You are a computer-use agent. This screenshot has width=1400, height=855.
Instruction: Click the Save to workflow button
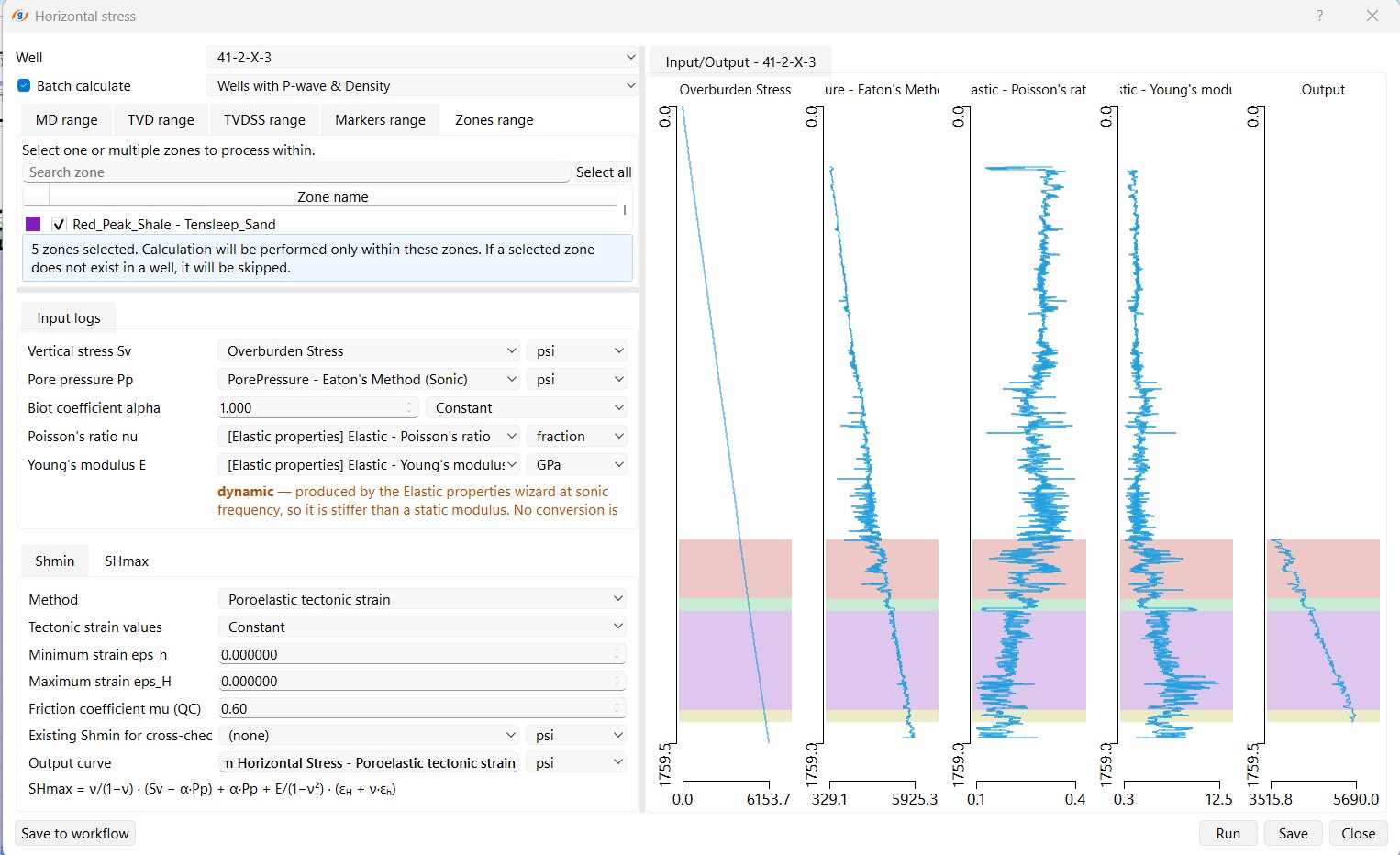[x=75, y=834]
